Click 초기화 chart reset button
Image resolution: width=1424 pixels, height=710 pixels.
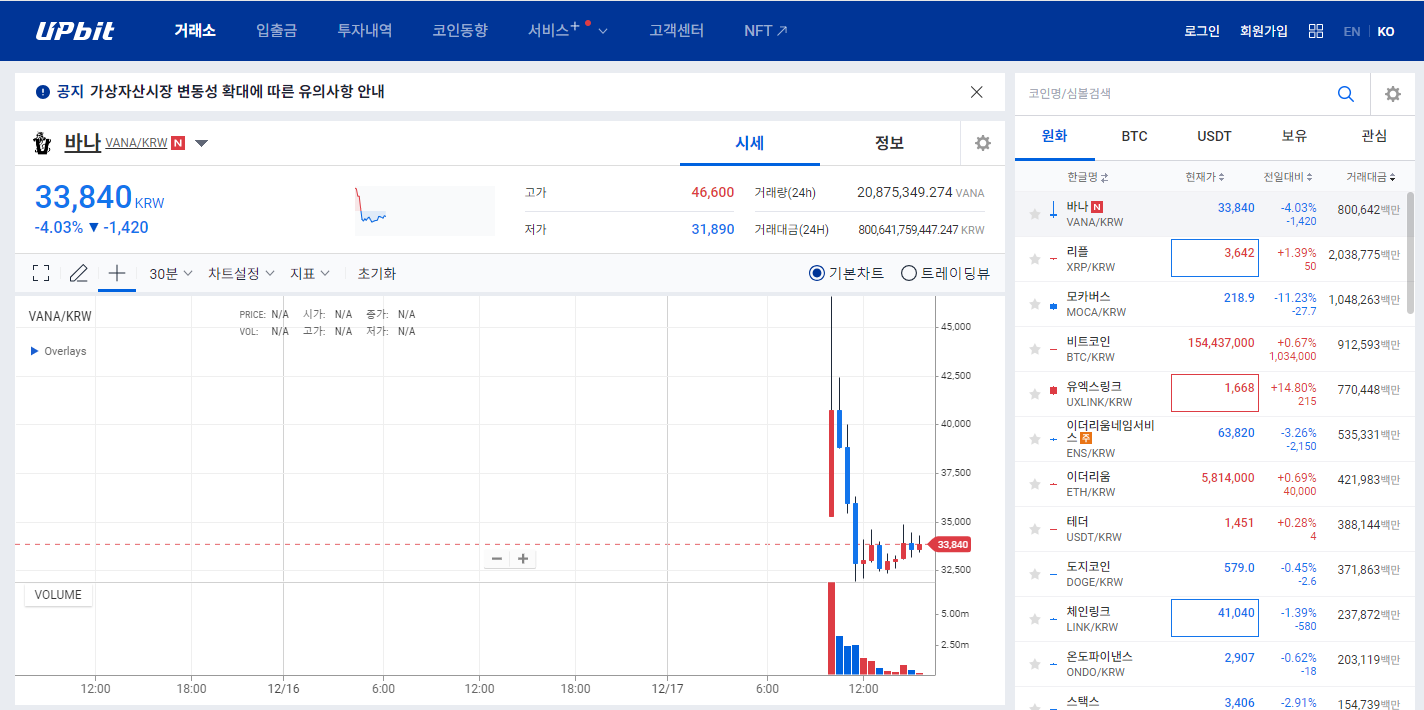pos(377,273)
